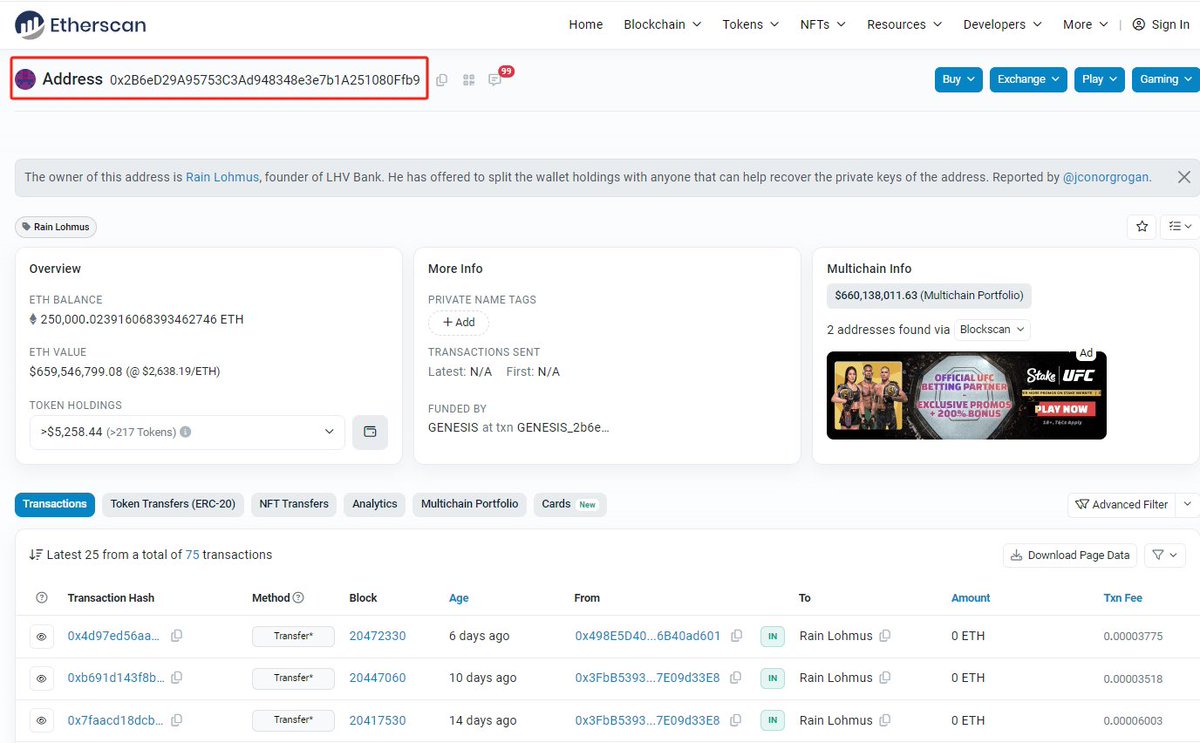The image size is (1200, 743).
Task: Select the Transactions tab
Action: (x=55, y=504)
